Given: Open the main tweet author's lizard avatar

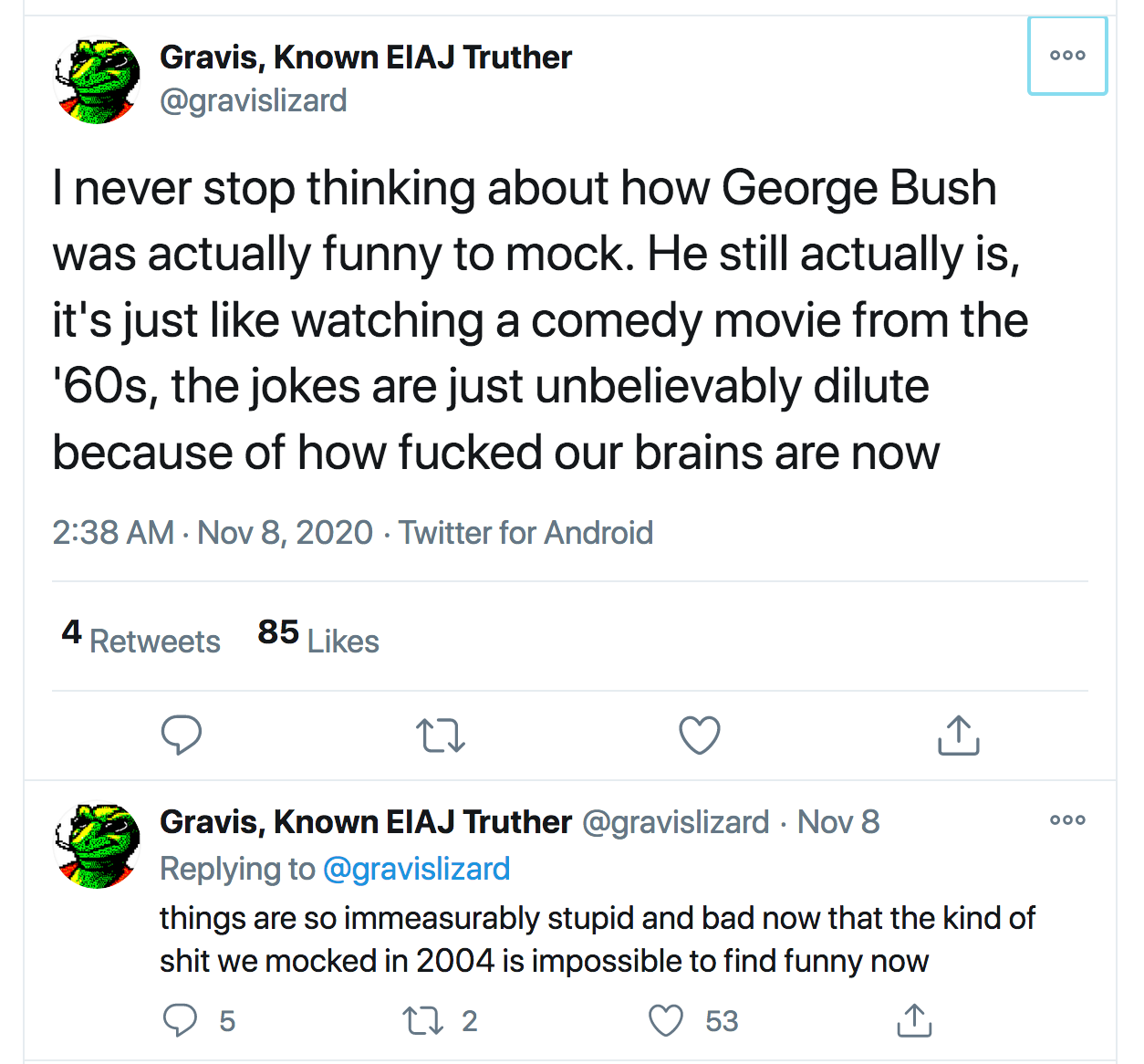Looking at the screenshot, I should [98, 81].
